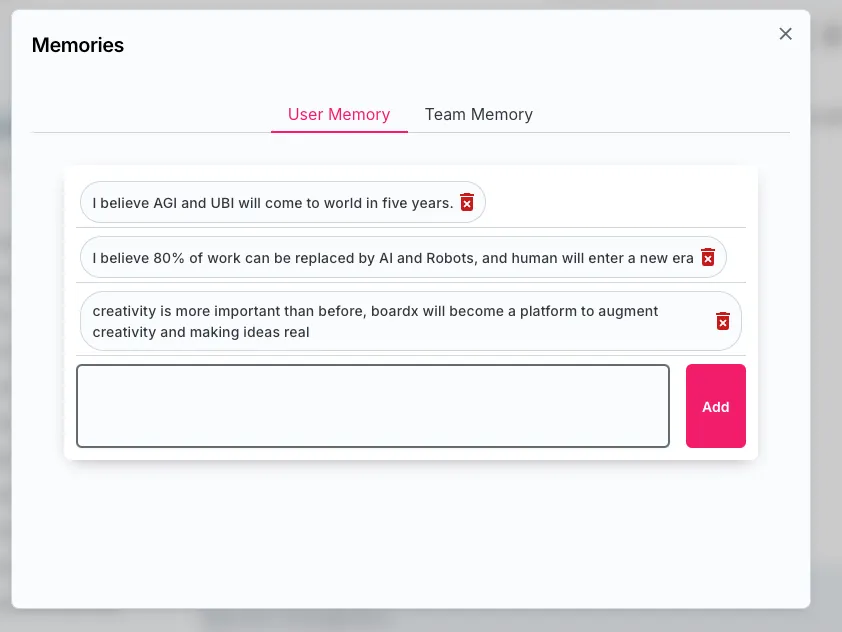Click the word "Robots" in second memory

451,258
